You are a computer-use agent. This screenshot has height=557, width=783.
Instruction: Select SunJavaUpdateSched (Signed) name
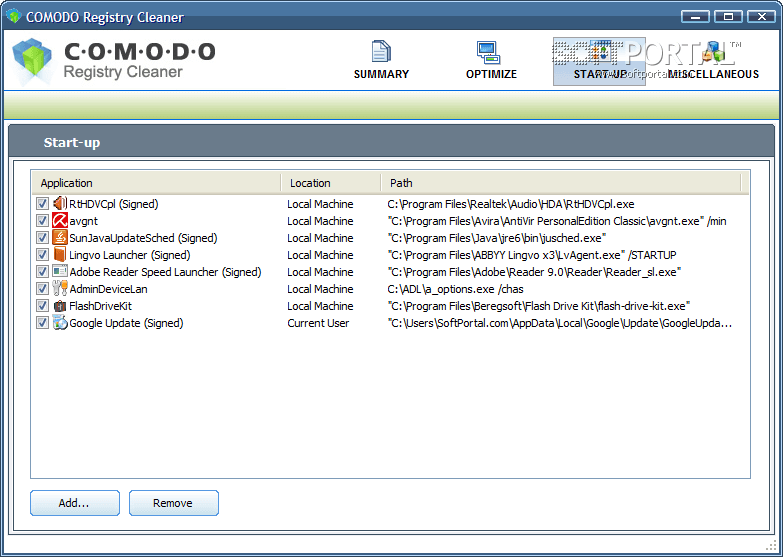point(143,238)
